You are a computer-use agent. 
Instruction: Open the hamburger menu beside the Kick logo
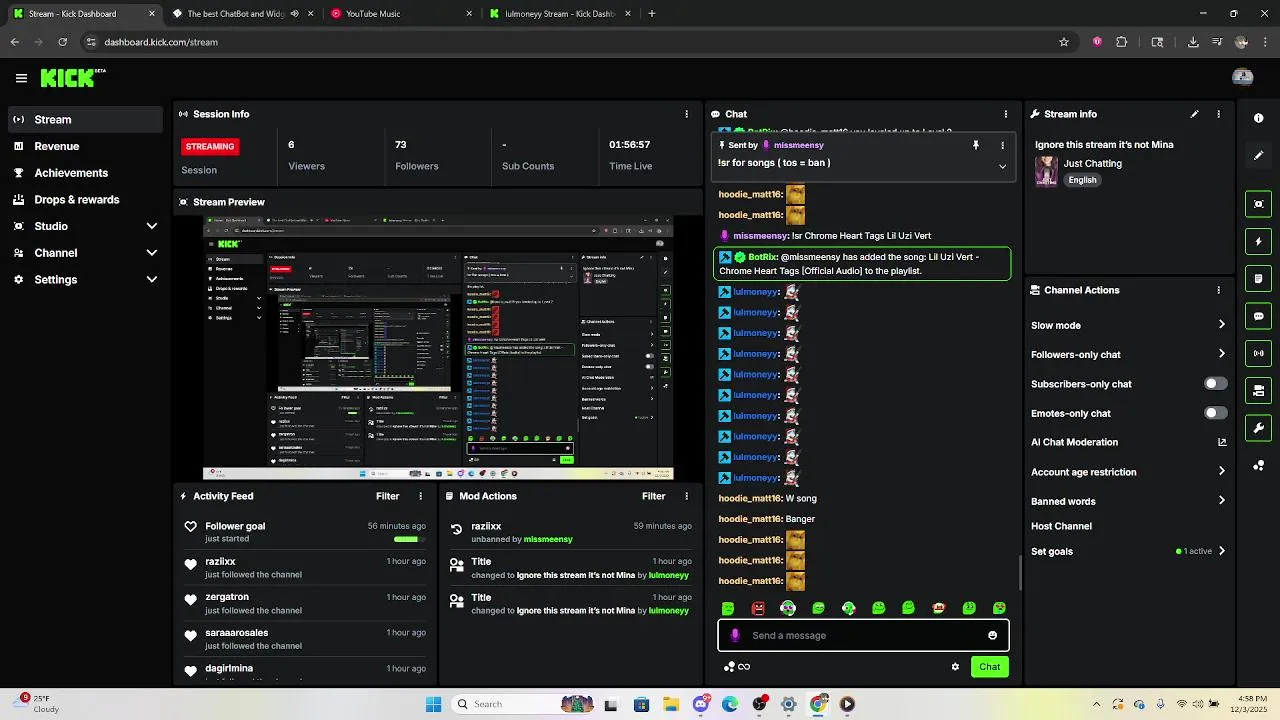21,78
